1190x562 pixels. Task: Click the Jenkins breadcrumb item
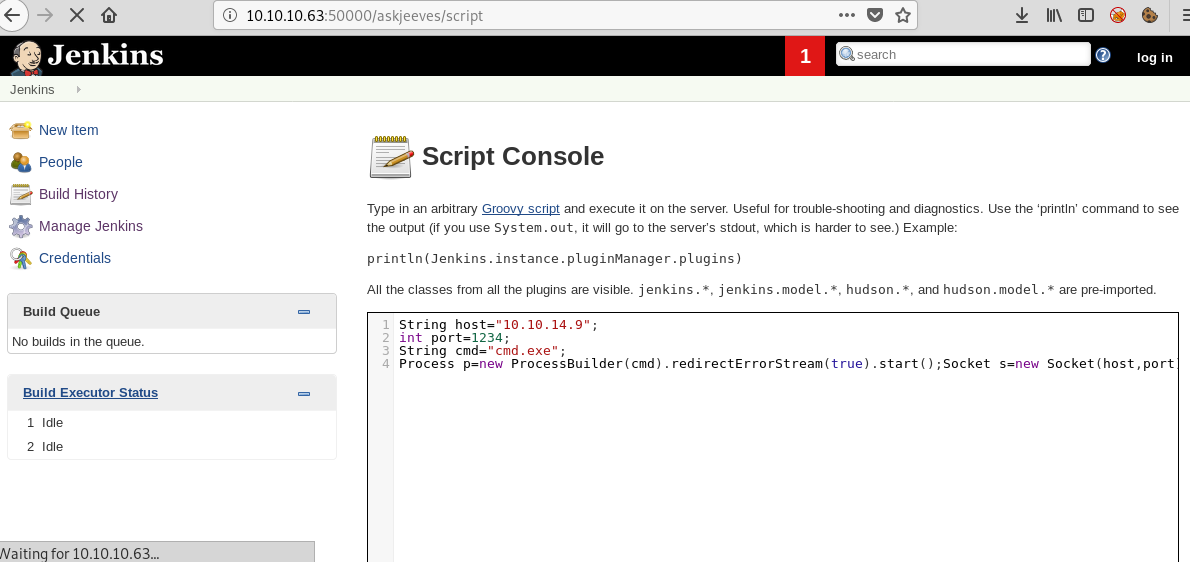click(x=32, y=89)
